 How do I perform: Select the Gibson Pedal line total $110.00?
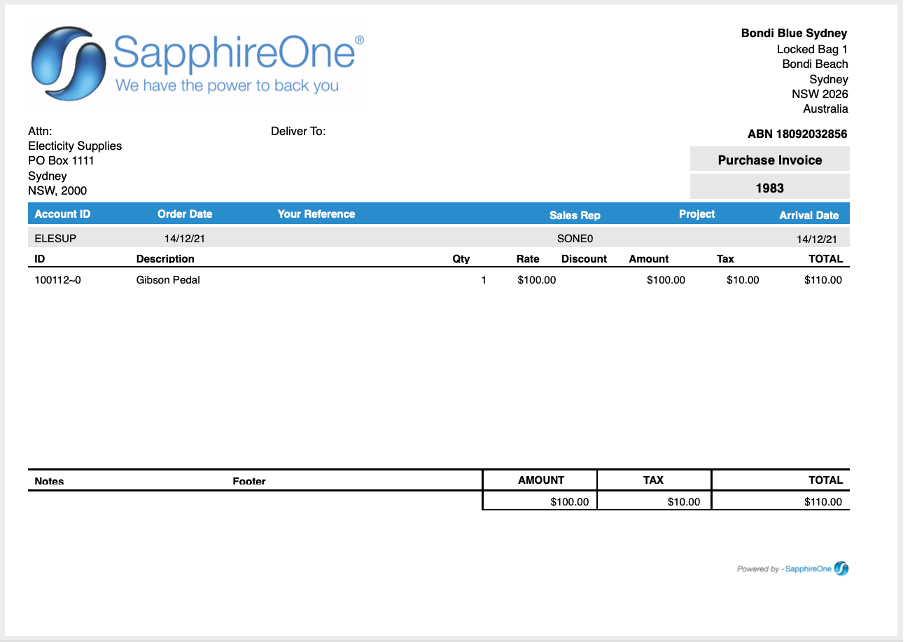(823, 280)
